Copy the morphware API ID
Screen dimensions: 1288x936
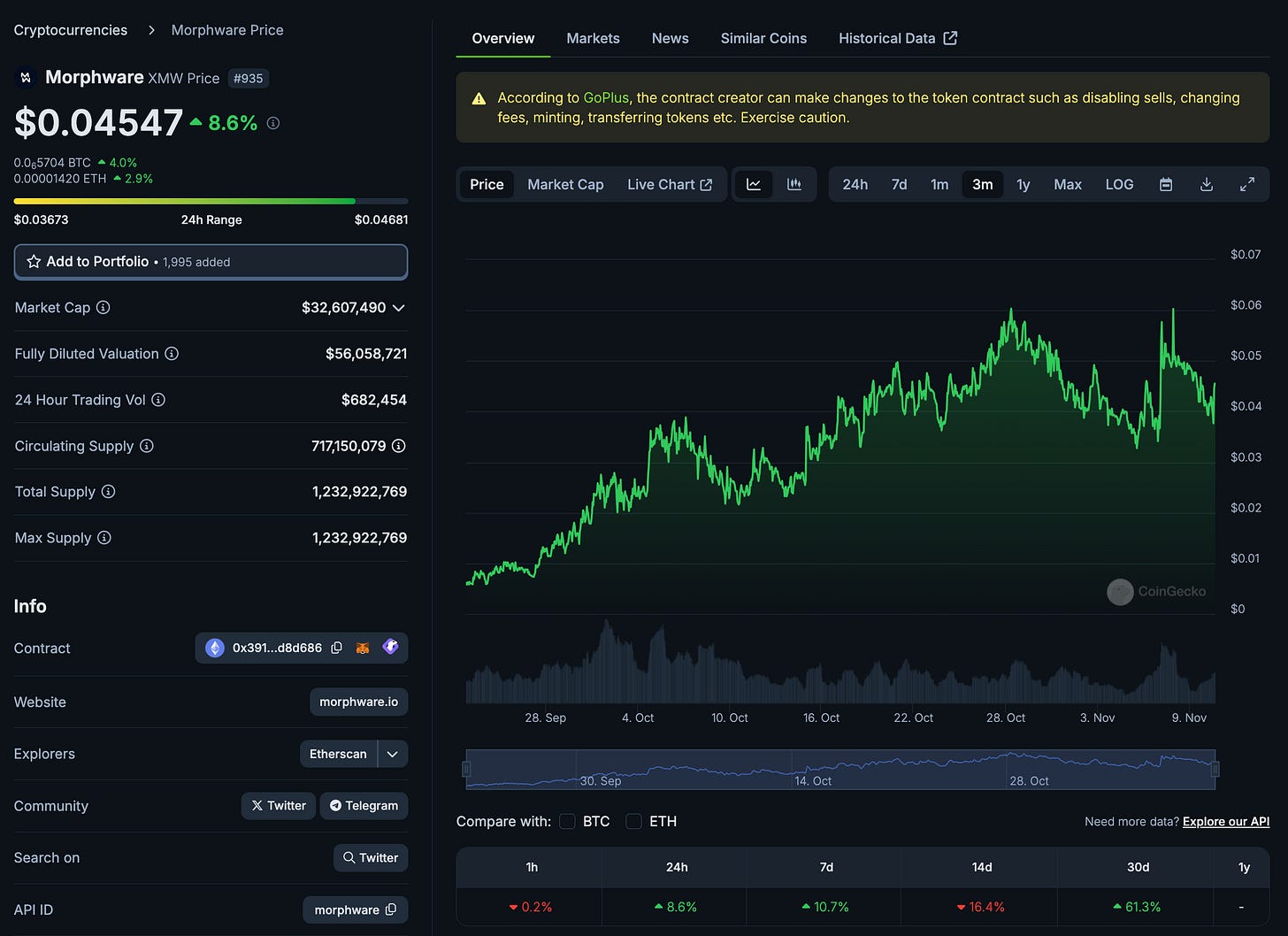click(x=390, y=909)
